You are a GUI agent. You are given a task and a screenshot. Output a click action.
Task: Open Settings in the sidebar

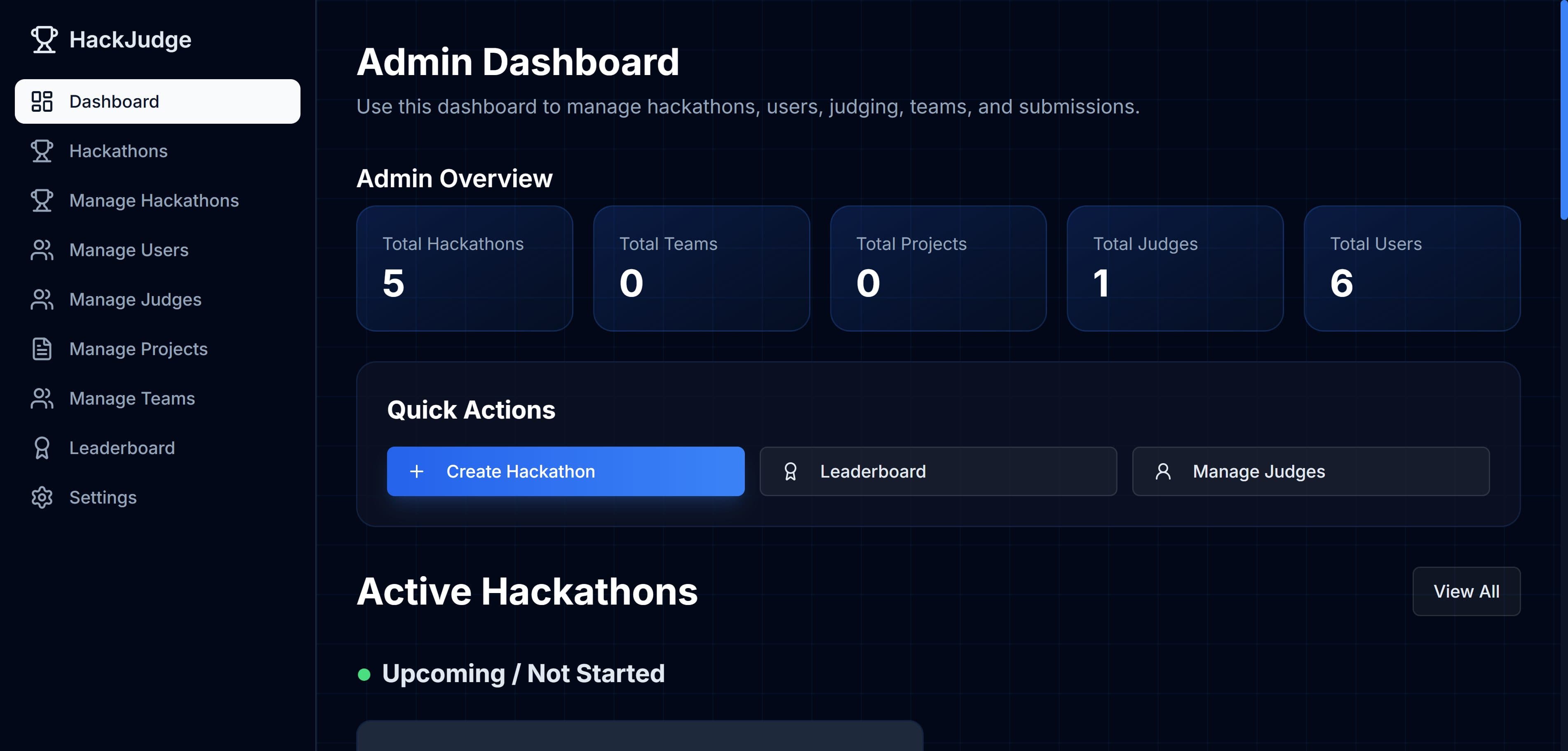tap(157, 498)
